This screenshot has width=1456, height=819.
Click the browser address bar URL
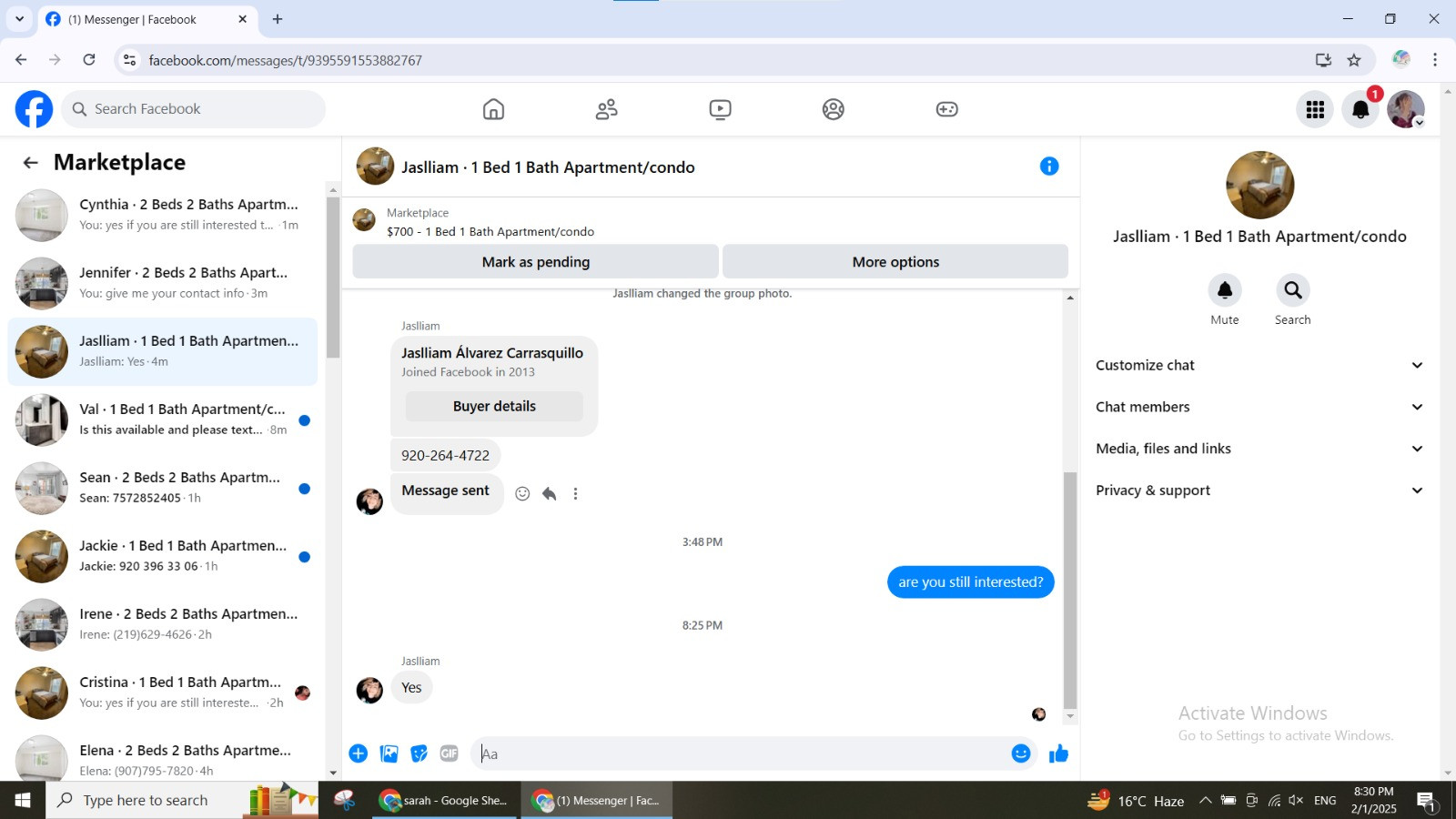click(285, 60)
